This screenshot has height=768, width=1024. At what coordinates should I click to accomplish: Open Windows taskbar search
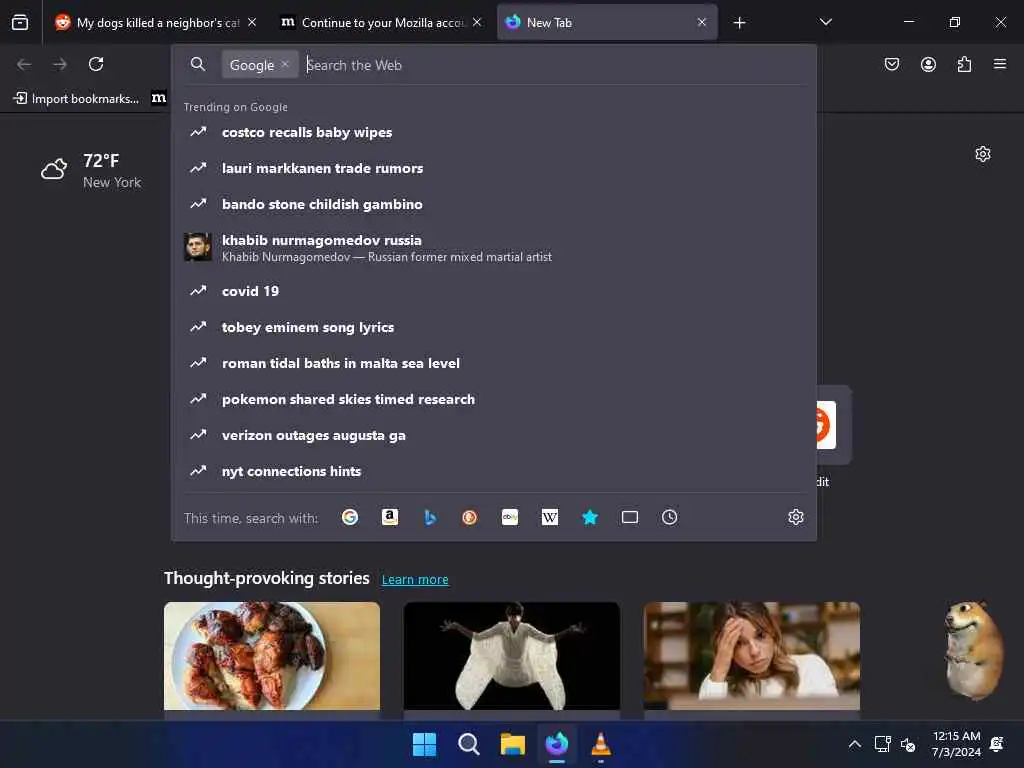(468, 744)
